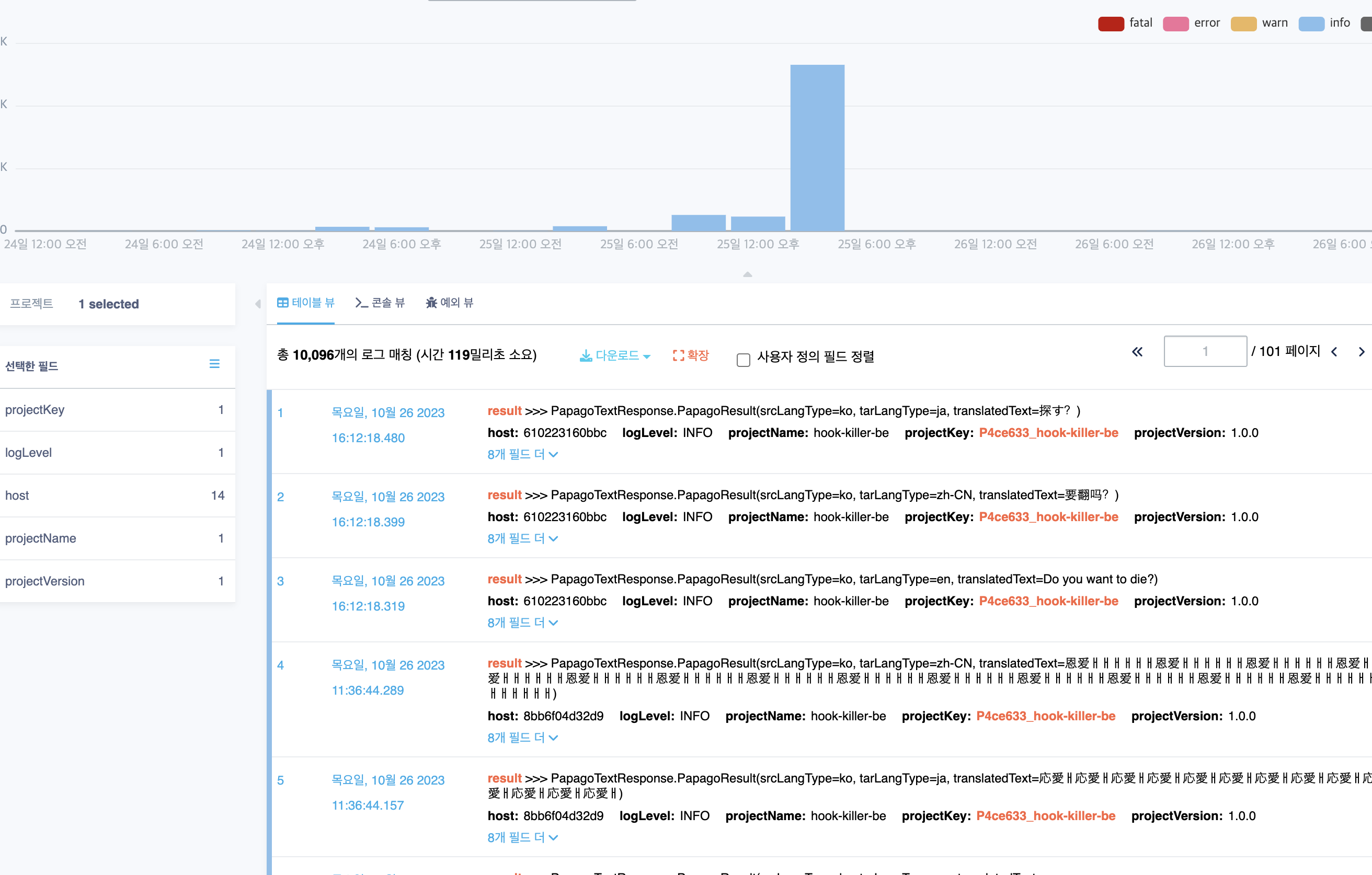Switch to the 예외 뷰 tab

click(x=450, y=303)
